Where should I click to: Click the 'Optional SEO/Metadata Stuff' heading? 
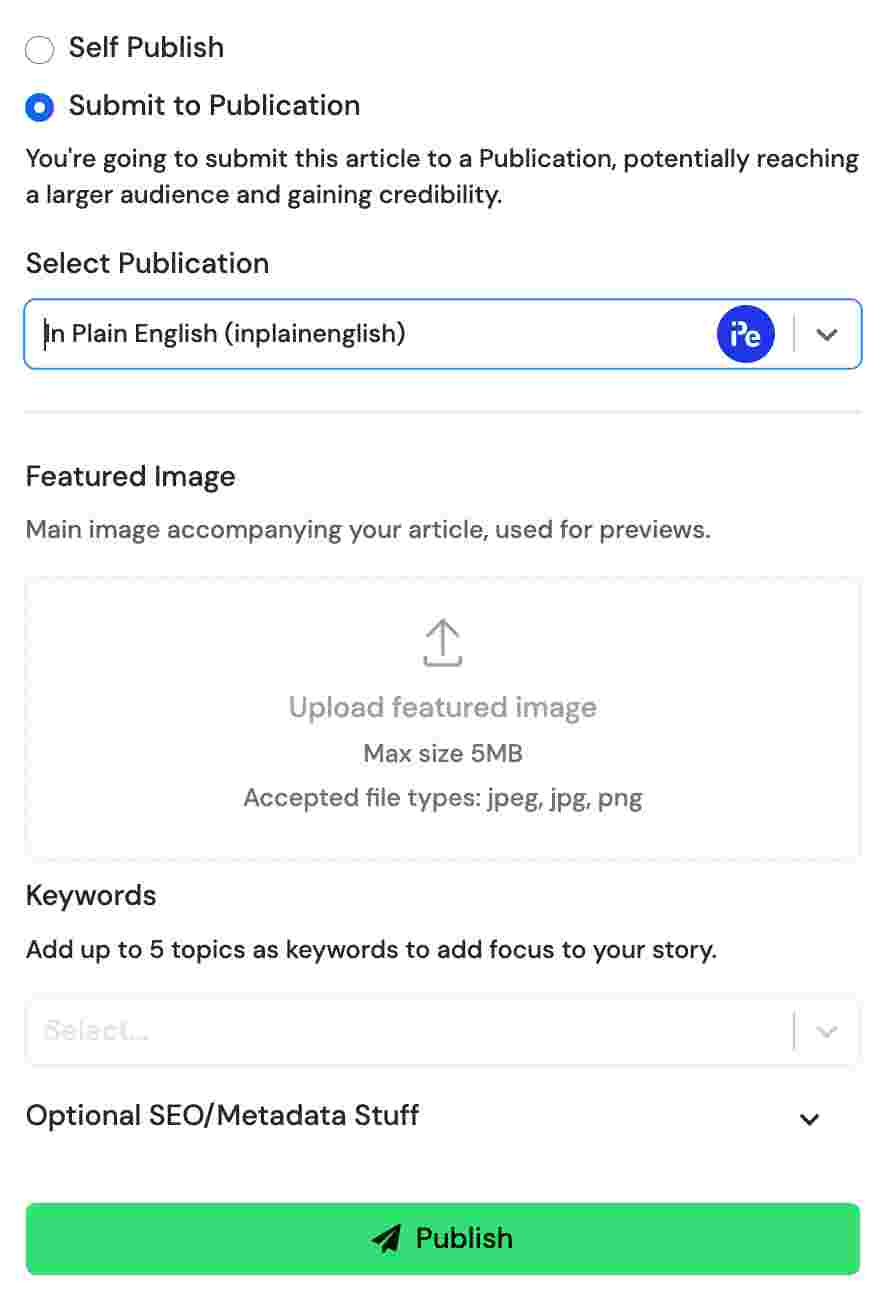222,1115
